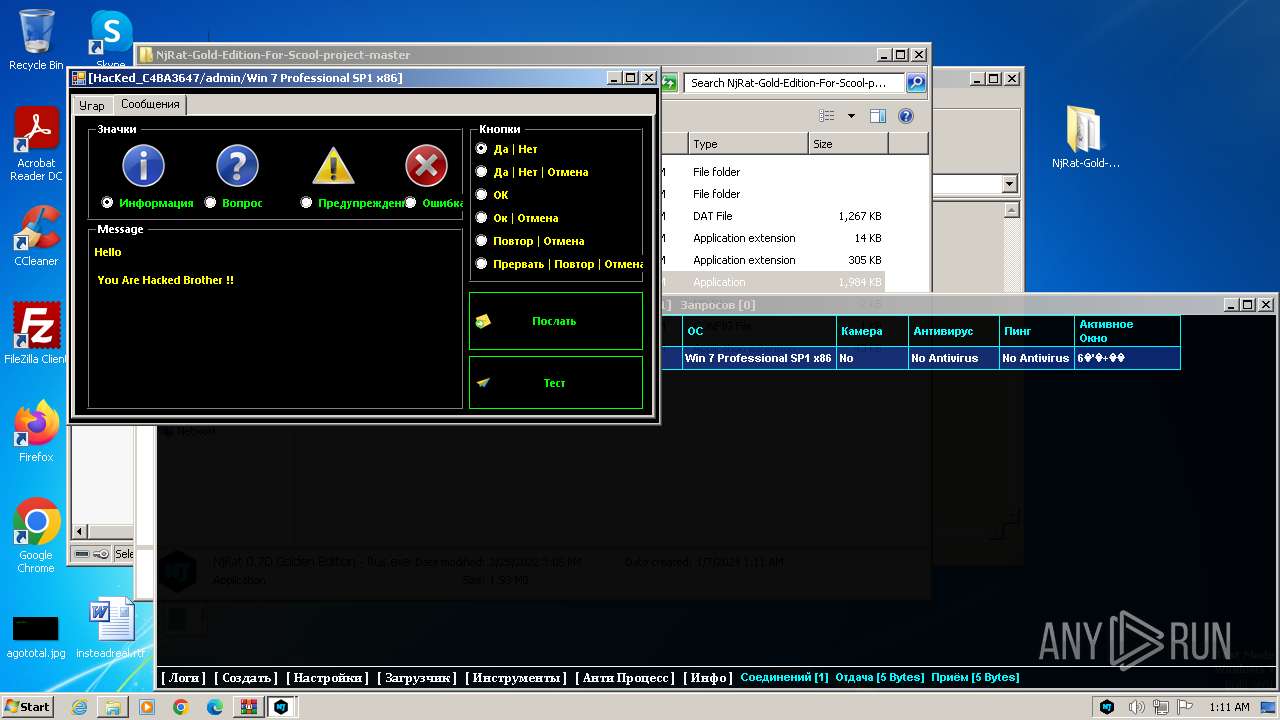Click the Size column header in Explorer
The width and height of the screenshot is (1280, 720).
(848, 144)
